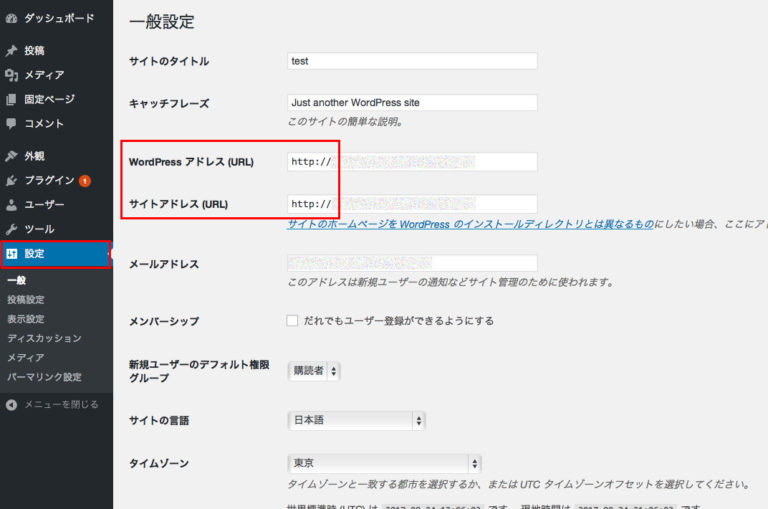Click the tagline field with WordPress text

pyautogui.click(x=412, y=102)
